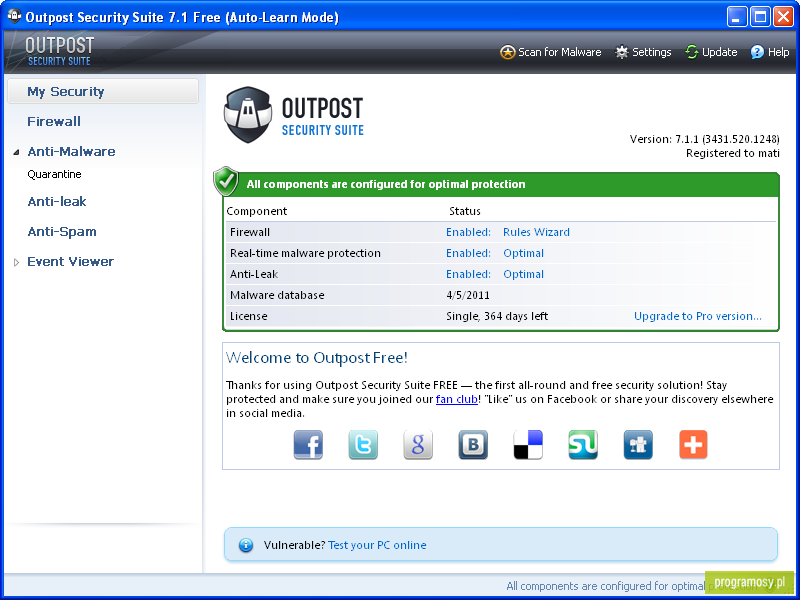Click the Settings gear icon

[x=621, y=52]
